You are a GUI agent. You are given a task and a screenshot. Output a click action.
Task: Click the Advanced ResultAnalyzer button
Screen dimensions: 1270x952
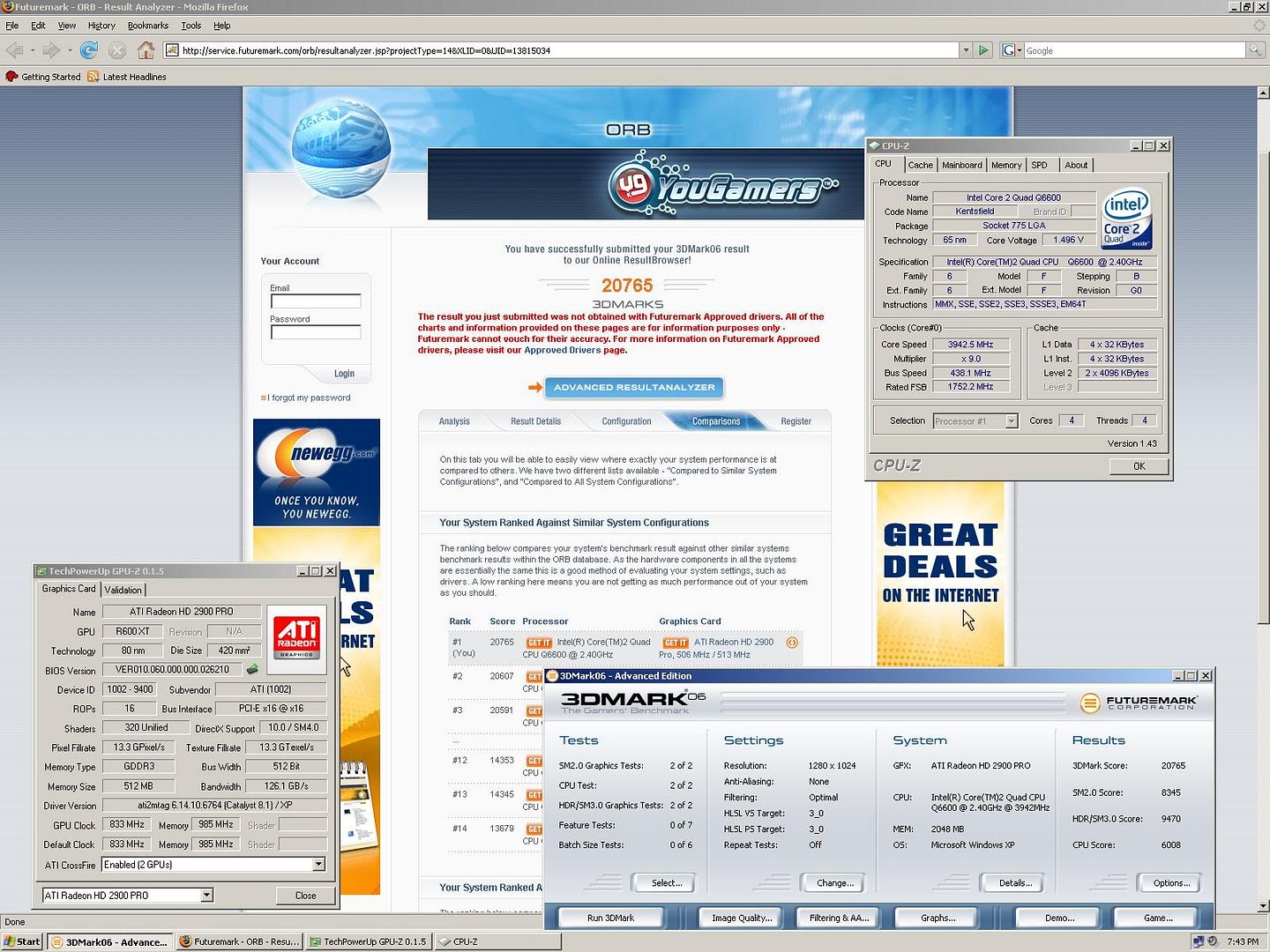(x=634, y=387)
